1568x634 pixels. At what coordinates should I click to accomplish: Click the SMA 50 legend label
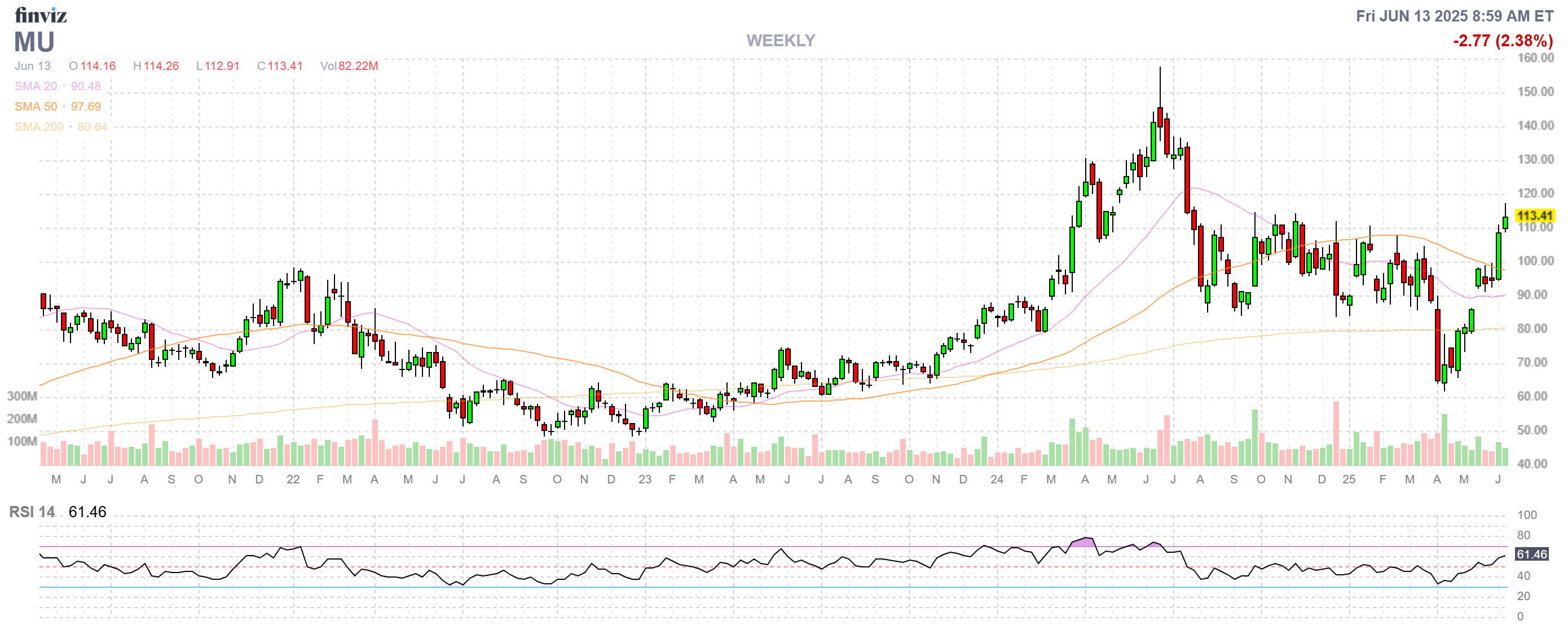(x=36, y=107)
